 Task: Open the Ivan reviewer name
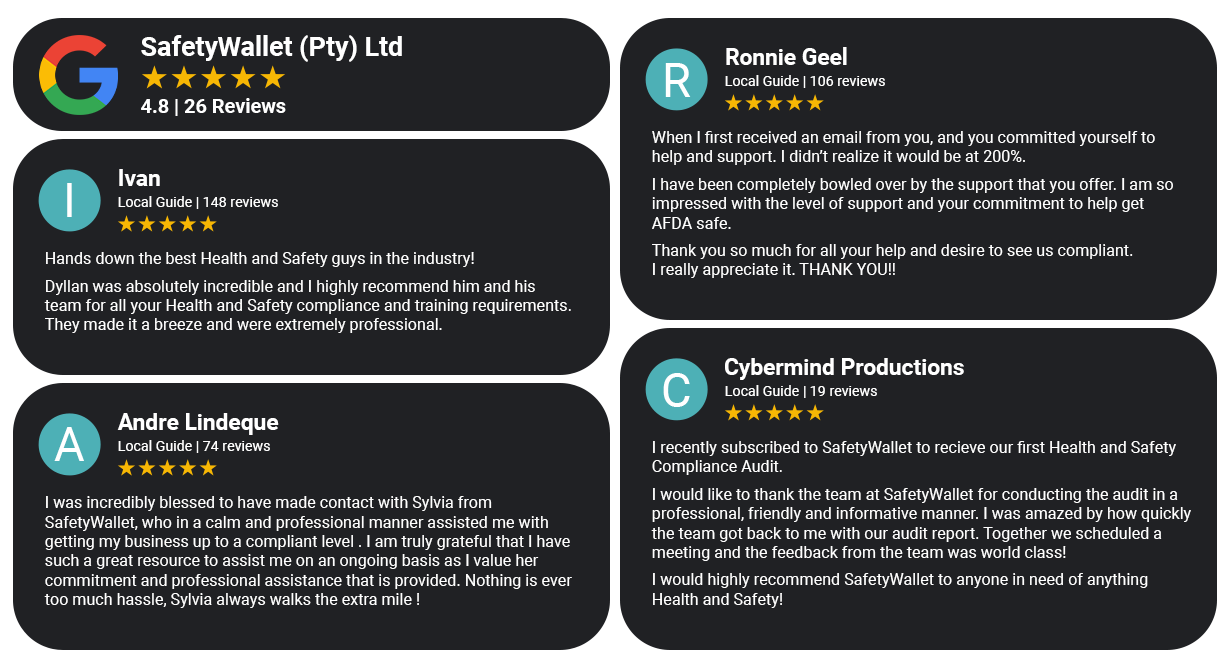pos(139,178)
